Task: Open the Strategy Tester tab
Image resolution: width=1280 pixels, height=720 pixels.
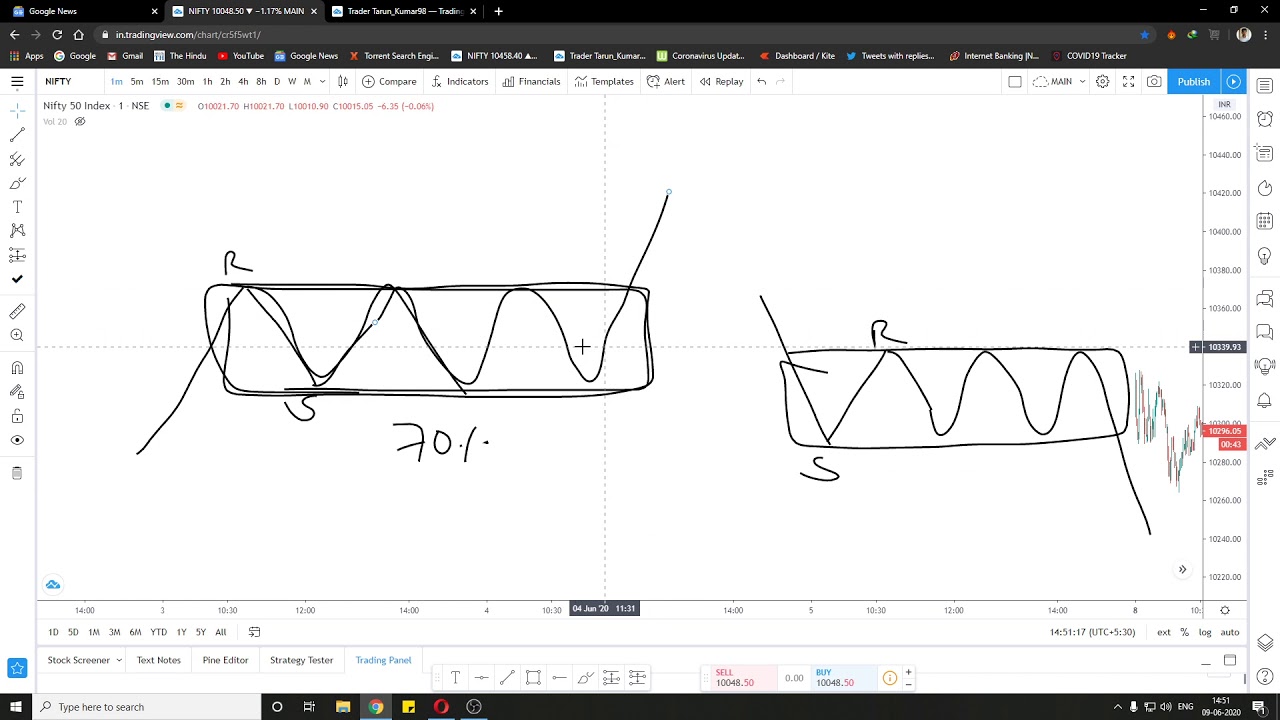Action: click(x=301, y=660)
